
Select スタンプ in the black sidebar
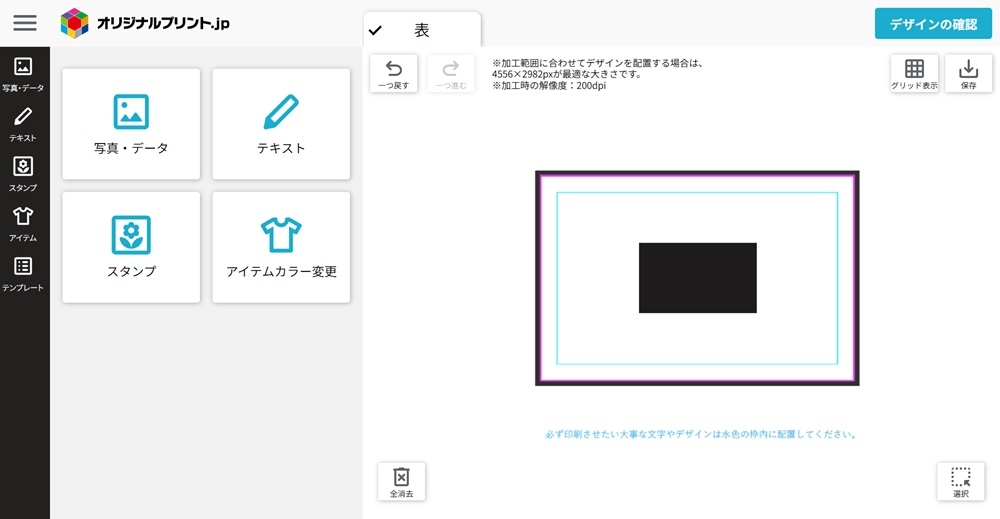pyautogui.click(x=23, y=174)
